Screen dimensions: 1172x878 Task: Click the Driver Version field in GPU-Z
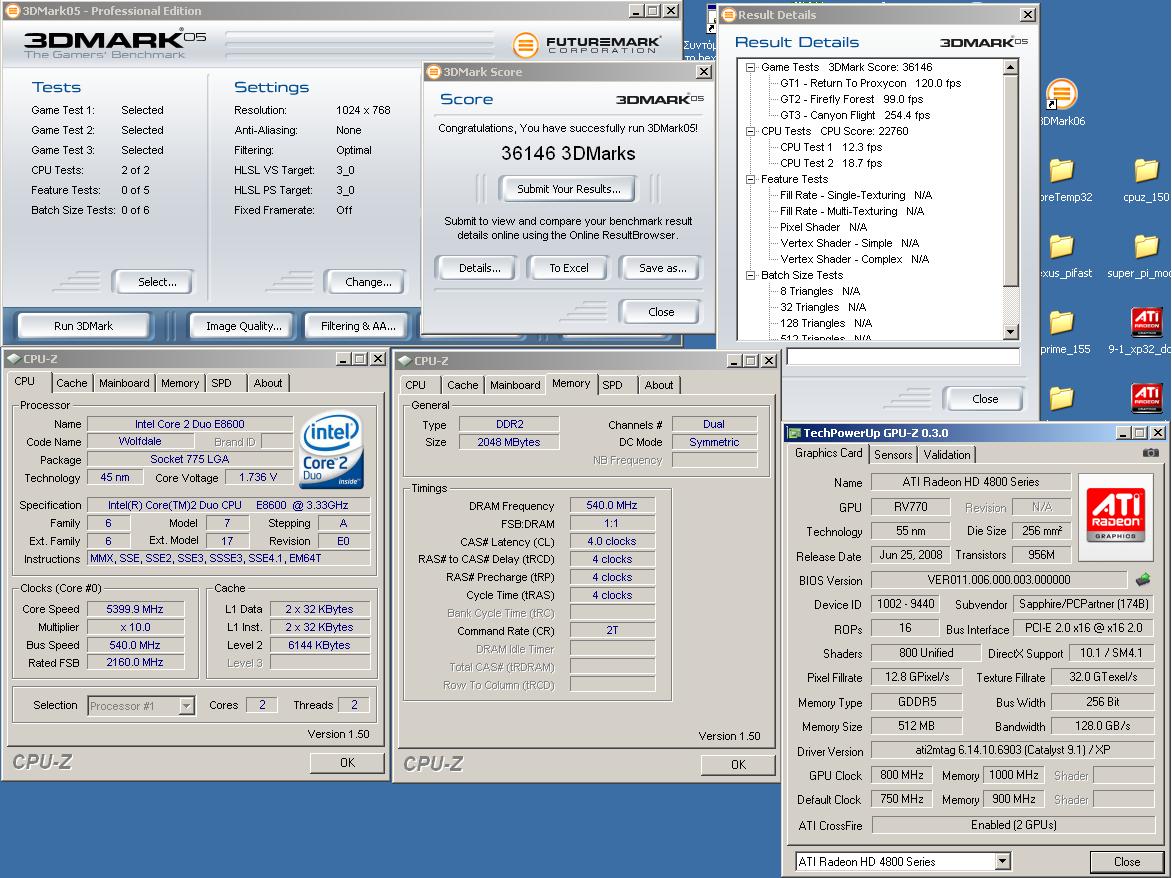tap(1012, 749)
